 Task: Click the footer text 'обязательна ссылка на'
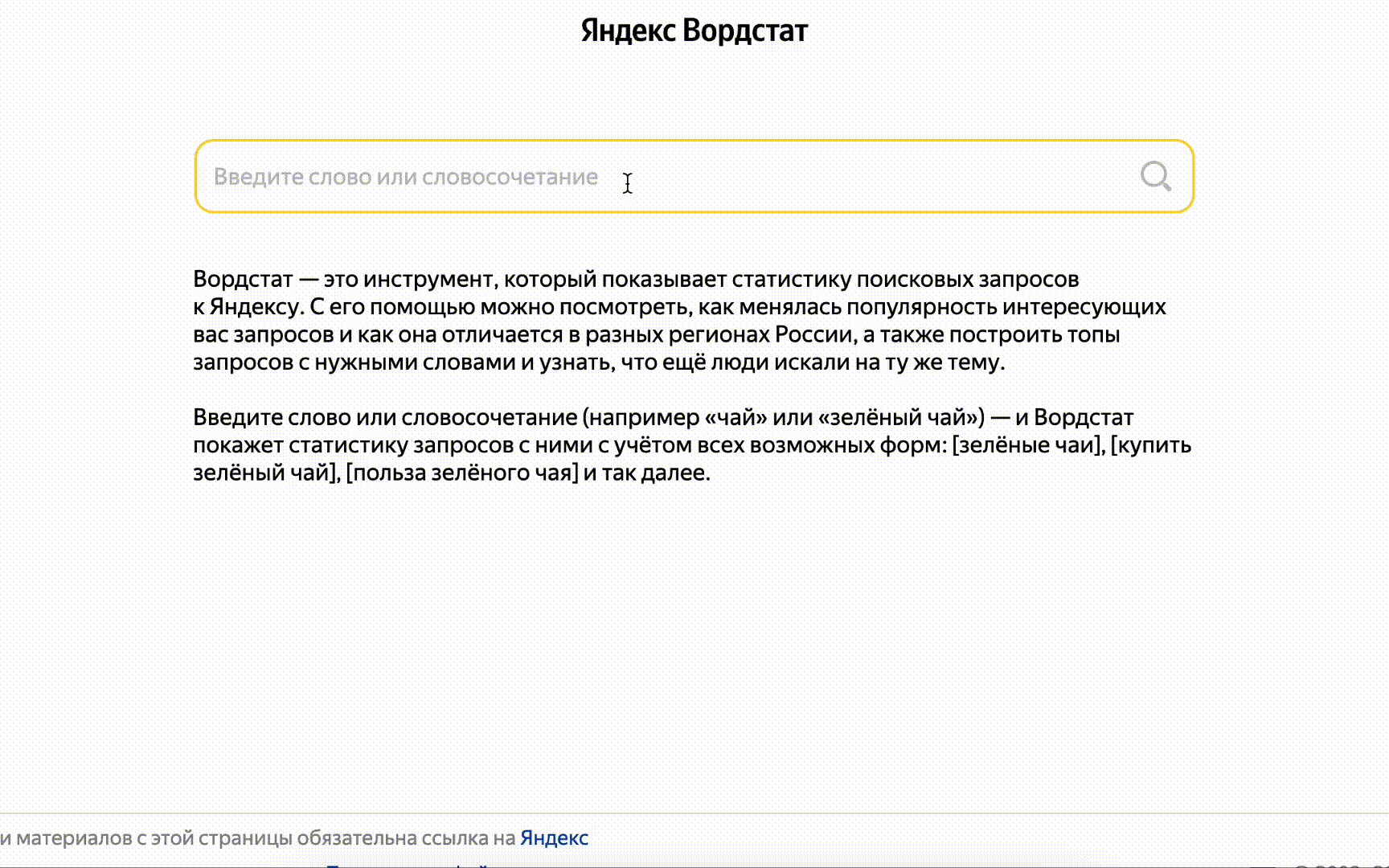click(x=406, y=837)
